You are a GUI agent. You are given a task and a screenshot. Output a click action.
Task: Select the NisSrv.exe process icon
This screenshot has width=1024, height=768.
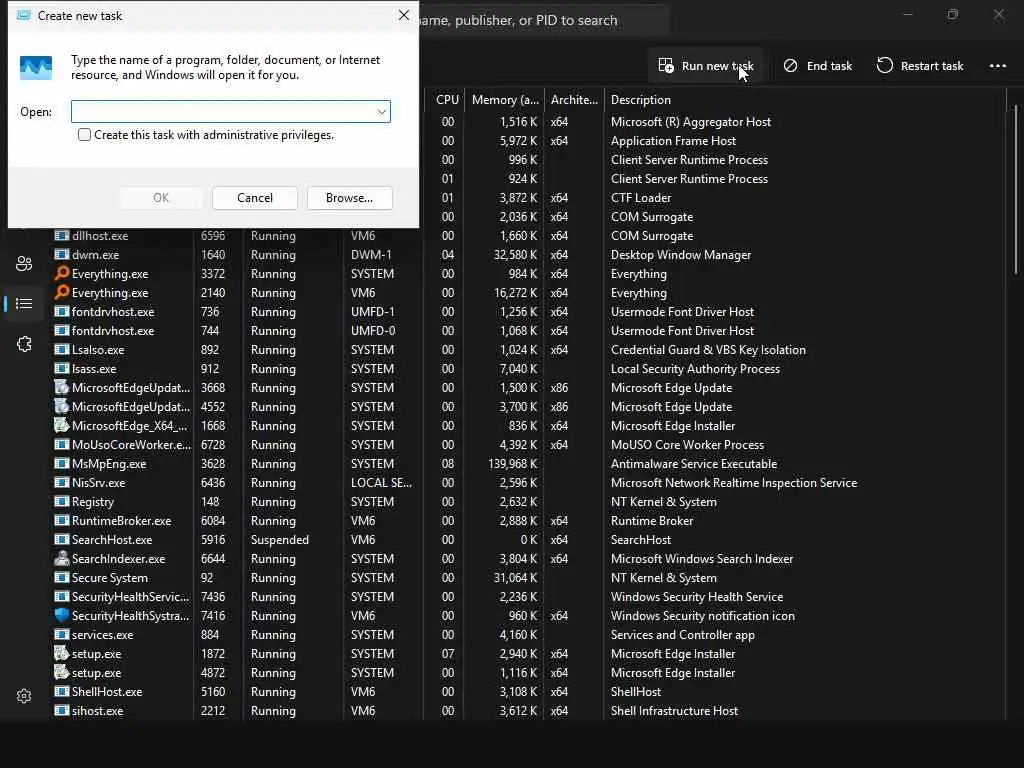[x=61, y=483]
